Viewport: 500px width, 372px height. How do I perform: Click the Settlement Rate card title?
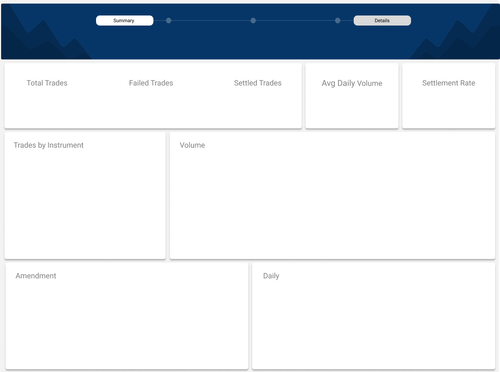[x=449, y=83]
